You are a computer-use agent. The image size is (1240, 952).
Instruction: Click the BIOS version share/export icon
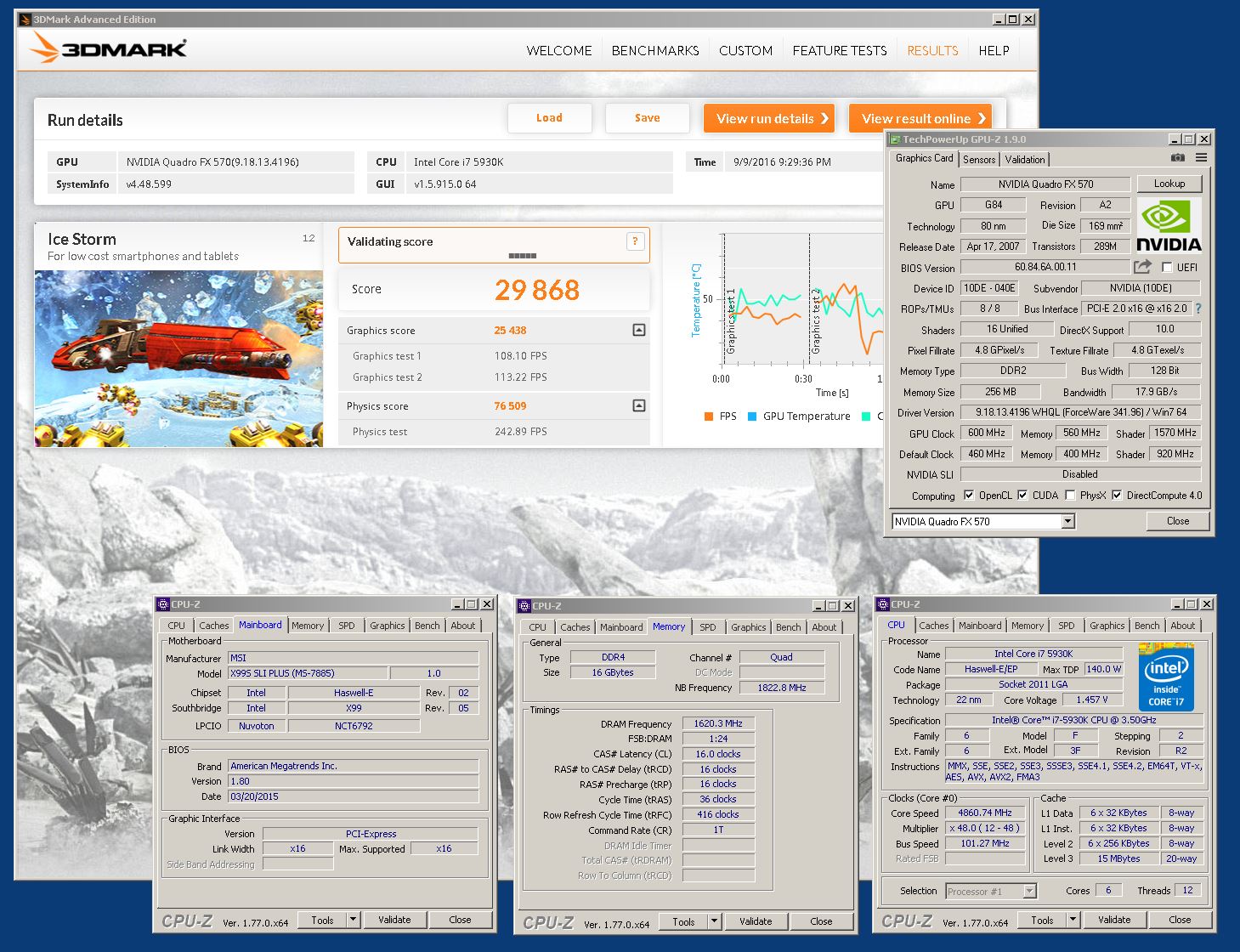pyautogui.click(x=1142, y=267)
